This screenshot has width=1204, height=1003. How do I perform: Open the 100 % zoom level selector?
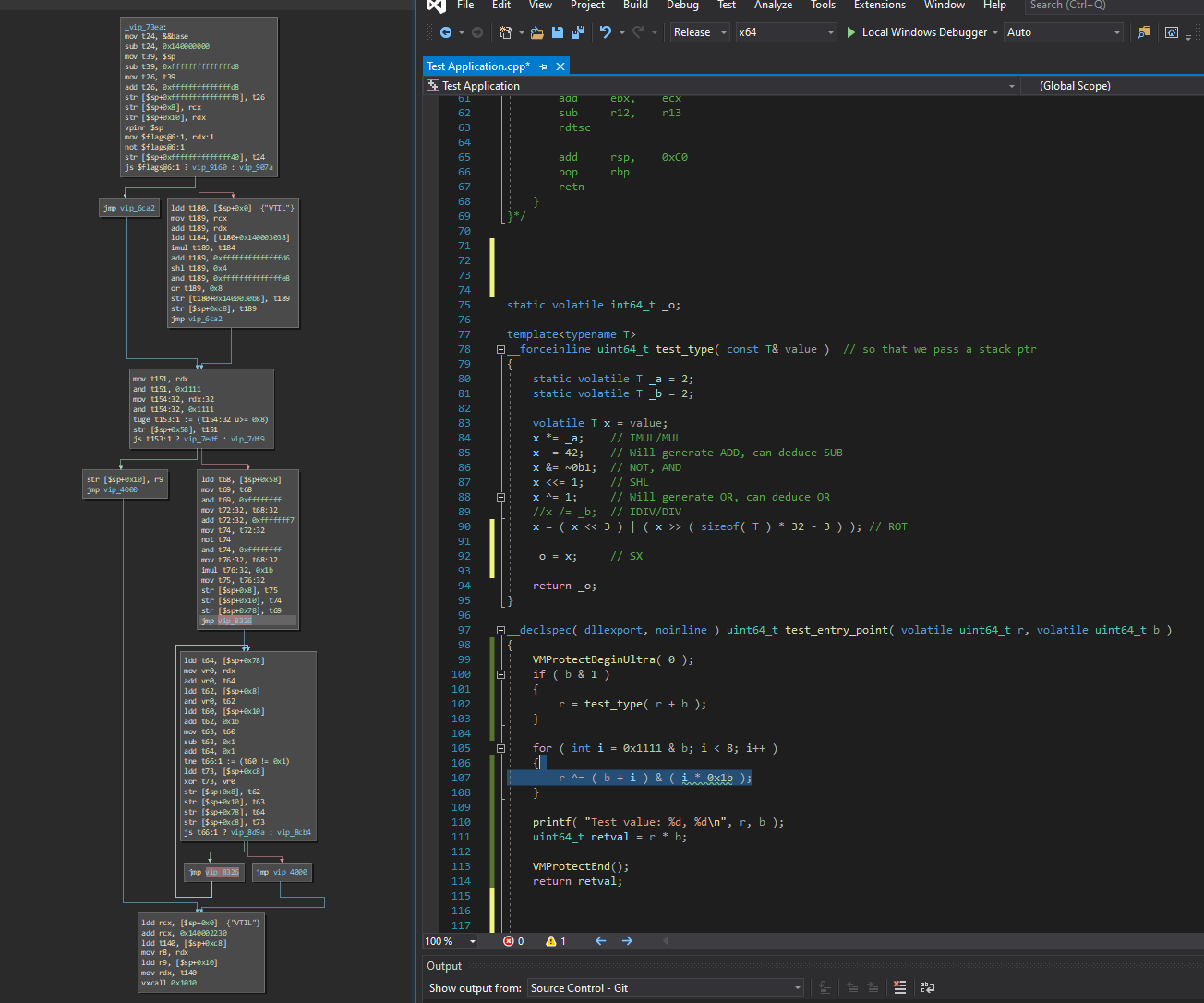[451, 941]
